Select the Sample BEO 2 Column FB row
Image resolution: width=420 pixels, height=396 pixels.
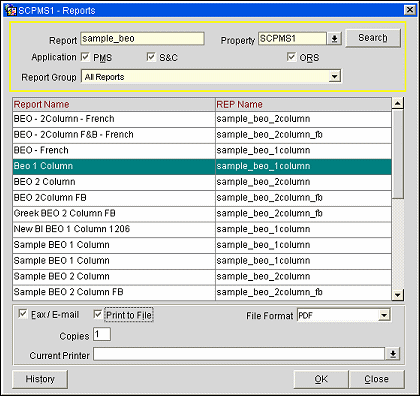(202, 292)
